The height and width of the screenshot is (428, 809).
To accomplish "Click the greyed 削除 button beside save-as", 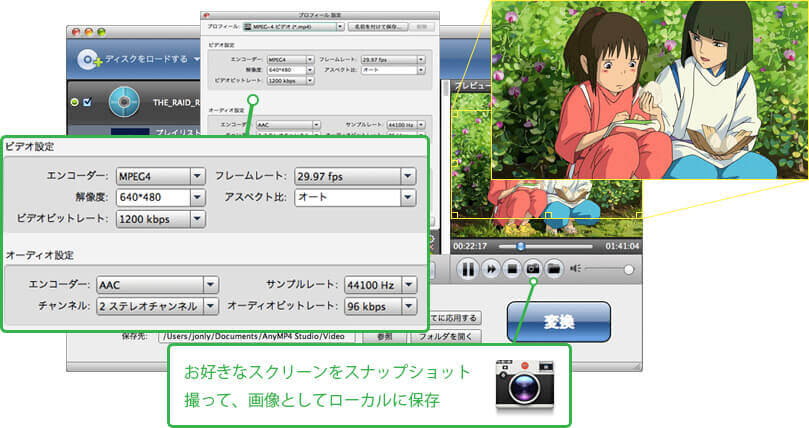I will (x=422, y=26).
